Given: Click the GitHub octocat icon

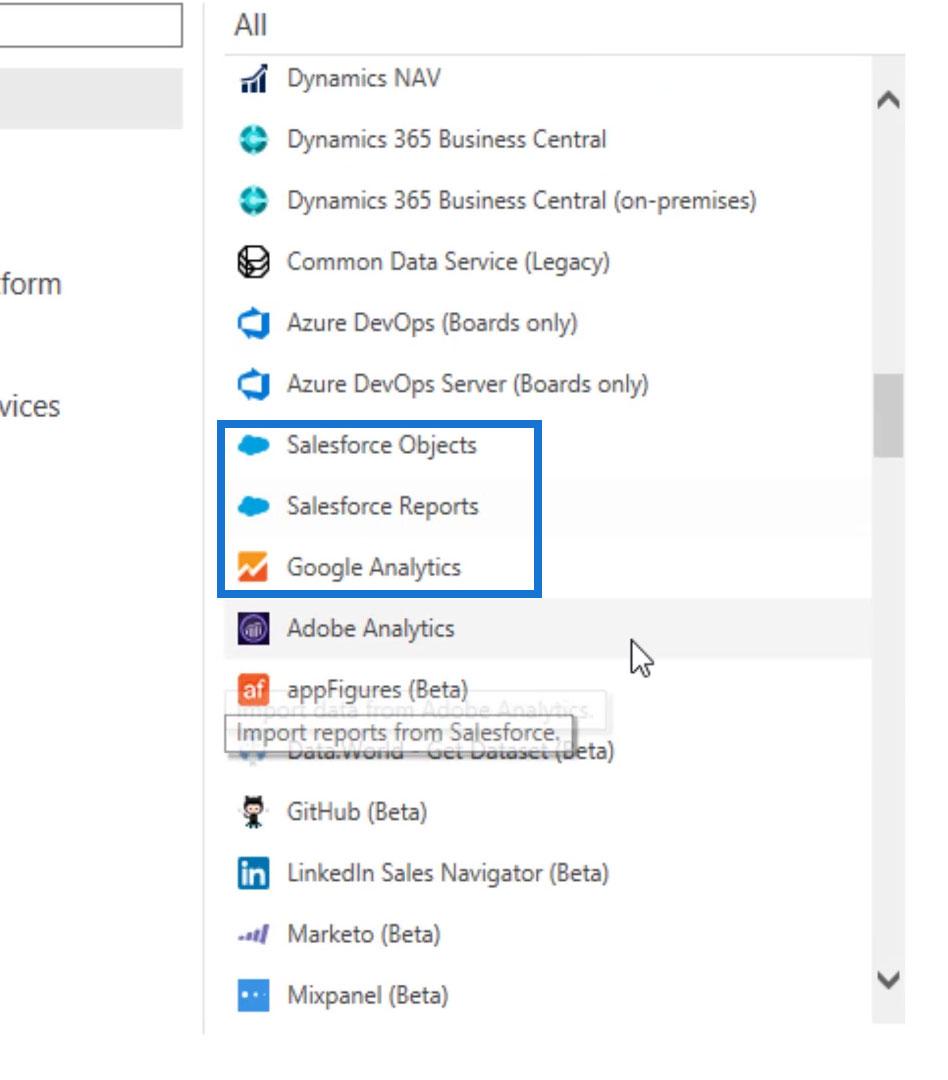Looking at the screenshot, I should pyautogui.click(x=253, y=812).
